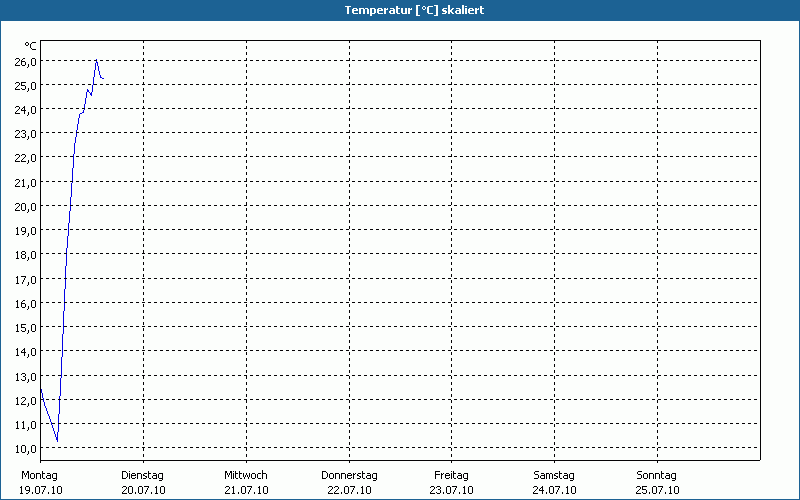Image resolution: width=800 pixels, height=500 pixels.
Task: Click the 11,0 axis value
Action: 26,424
